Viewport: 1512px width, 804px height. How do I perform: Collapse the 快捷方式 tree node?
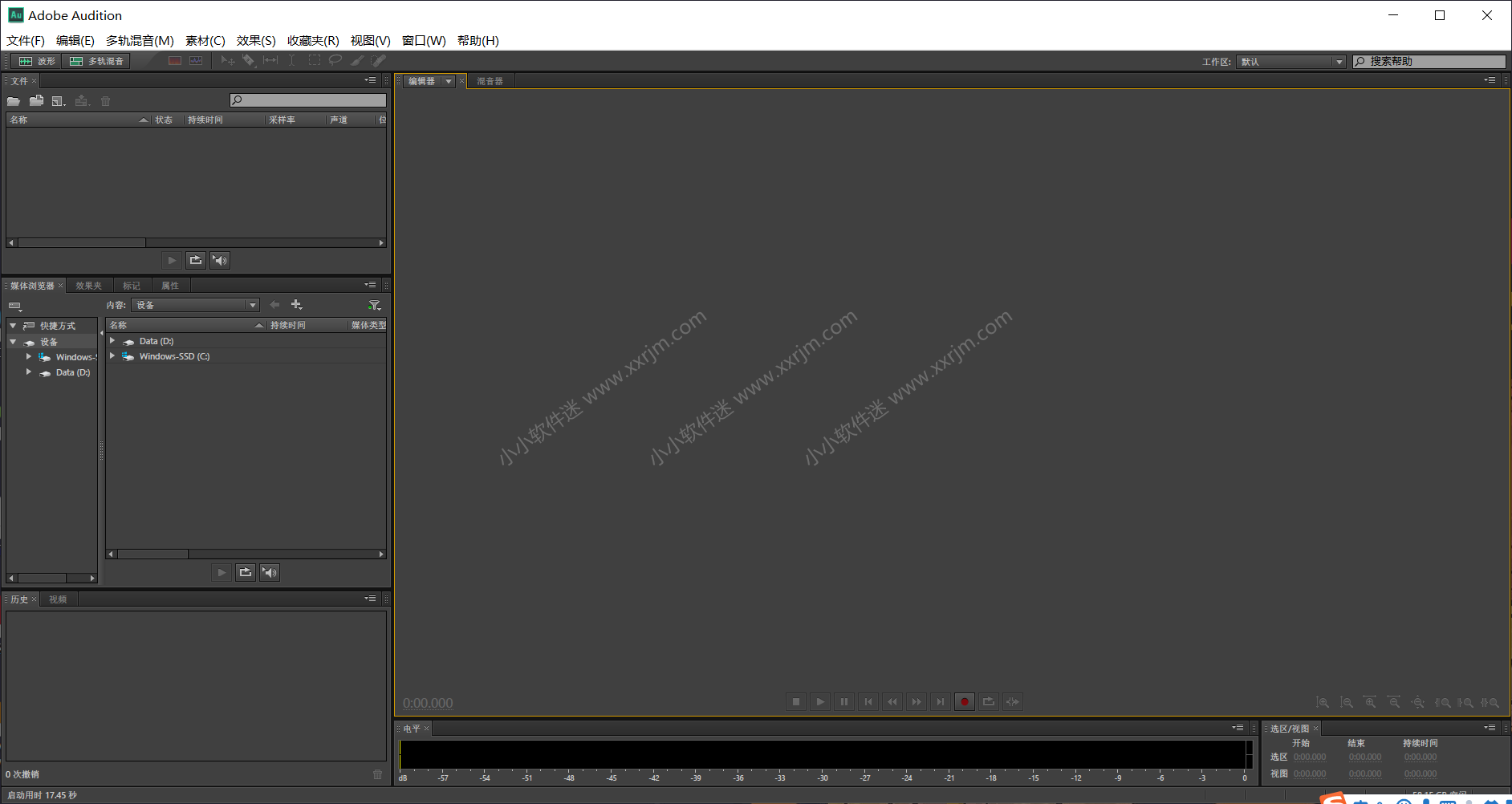(x=13, y=326)
